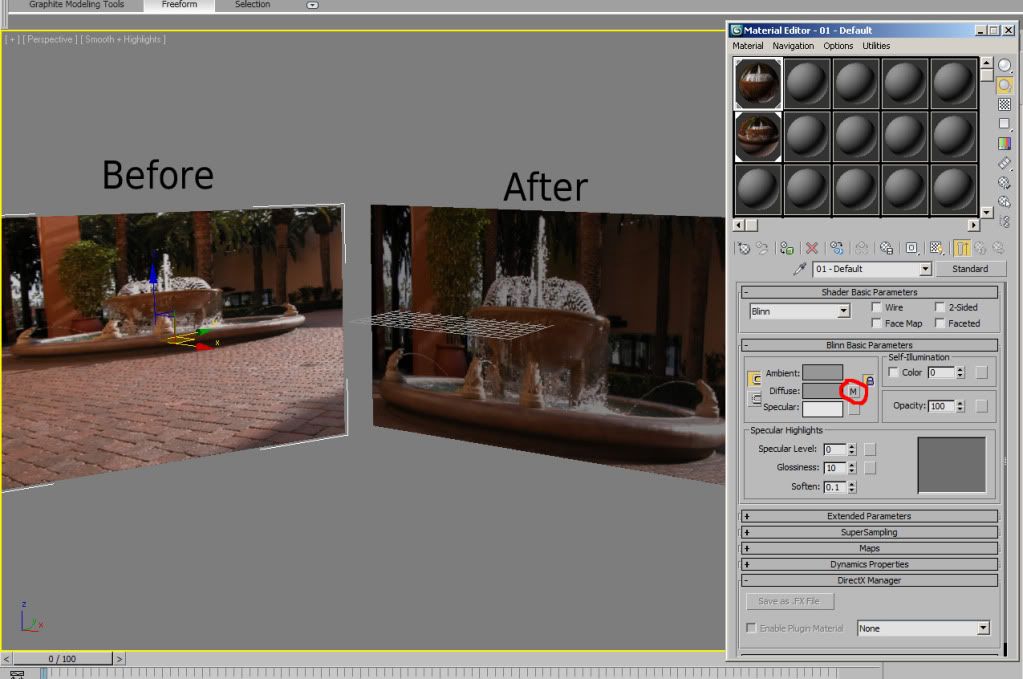The image size is (1023, 679).
Task: Select the second material sample sphere
Action: pyautogui.click(x=807, y=83)
